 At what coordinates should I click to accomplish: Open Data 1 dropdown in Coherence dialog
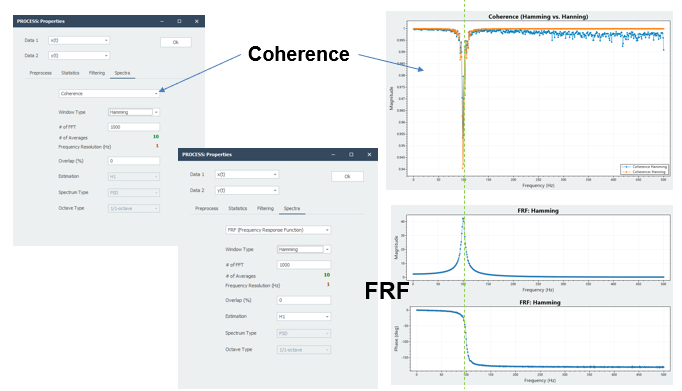tap(79, 40)
